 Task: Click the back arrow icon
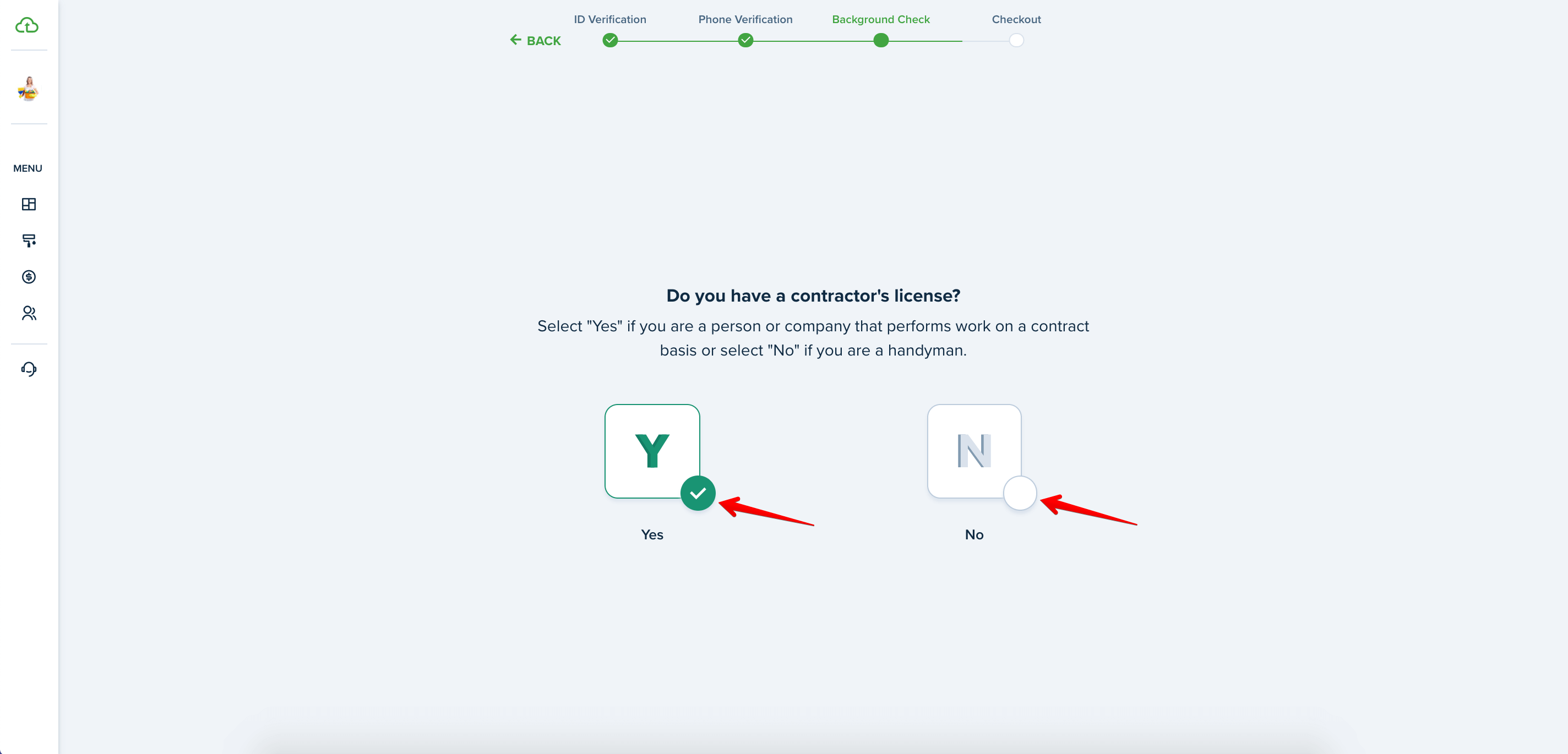(515, 40)
